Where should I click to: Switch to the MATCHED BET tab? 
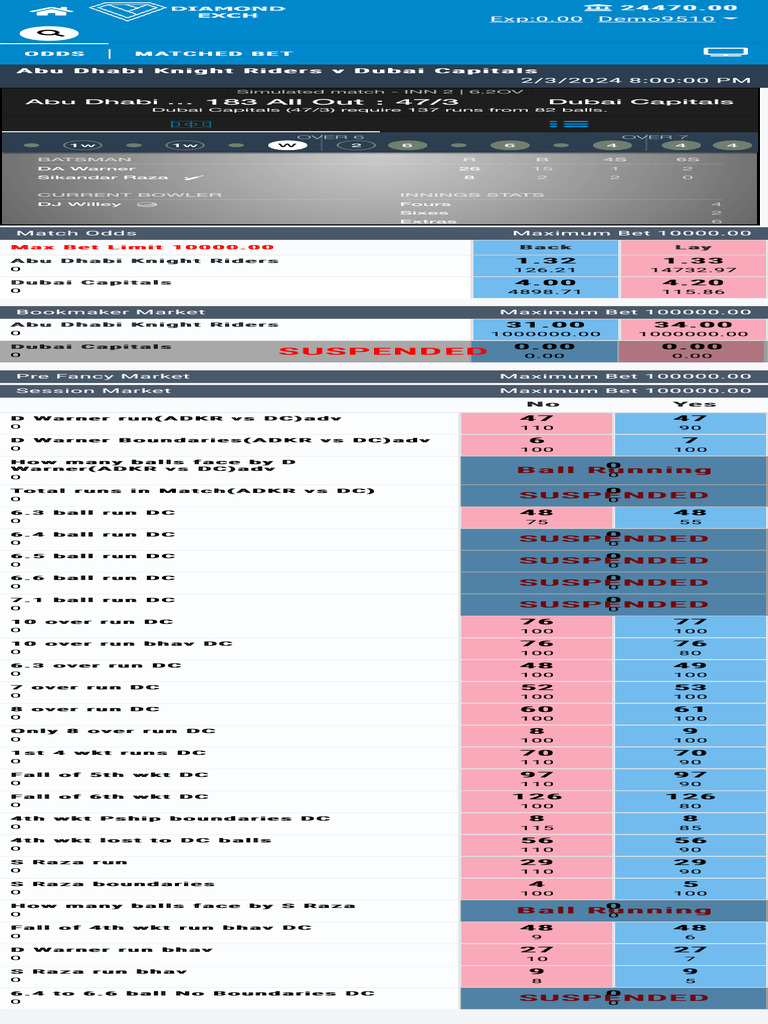point(214,53)
